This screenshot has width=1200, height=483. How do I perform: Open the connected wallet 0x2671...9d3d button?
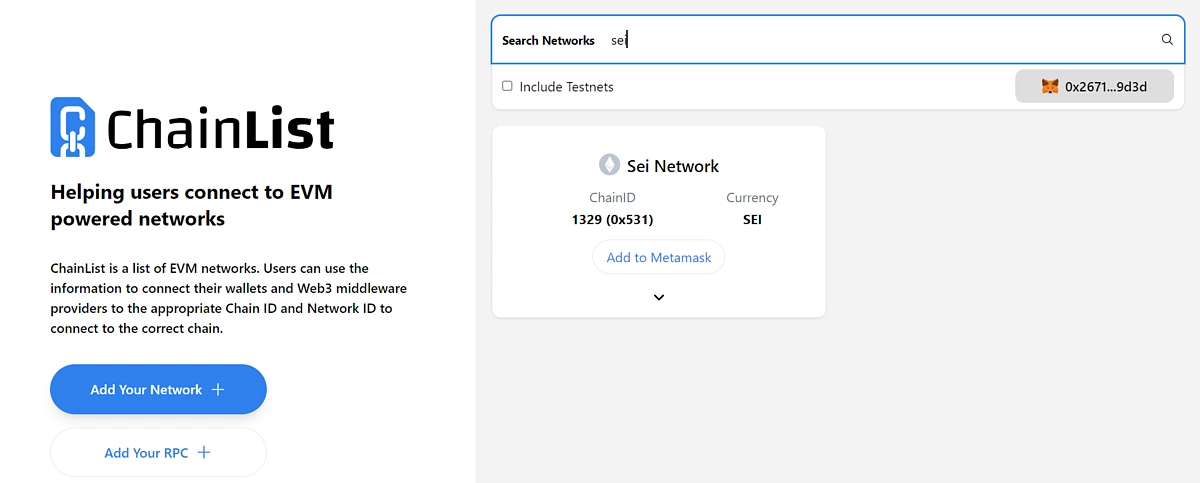point(1094,86)
